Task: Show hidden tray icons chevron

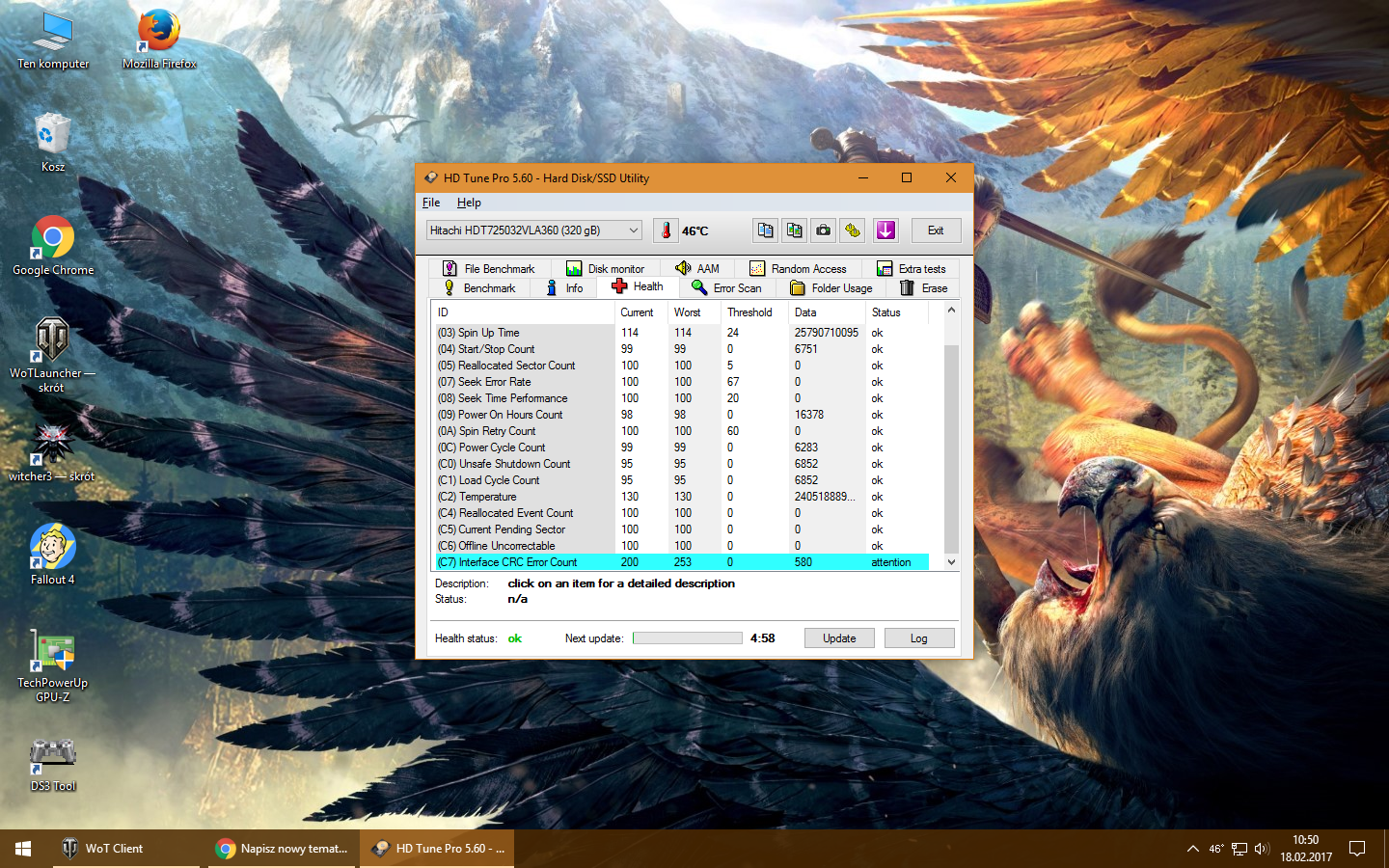Action: [1193, 849]
